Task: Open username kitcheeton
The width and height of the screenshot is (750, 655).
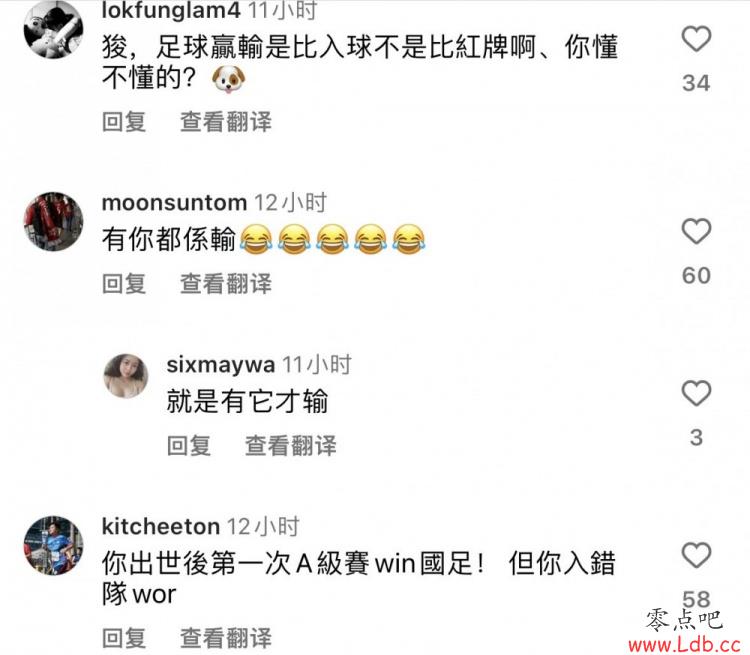Action: coord(161,527)
